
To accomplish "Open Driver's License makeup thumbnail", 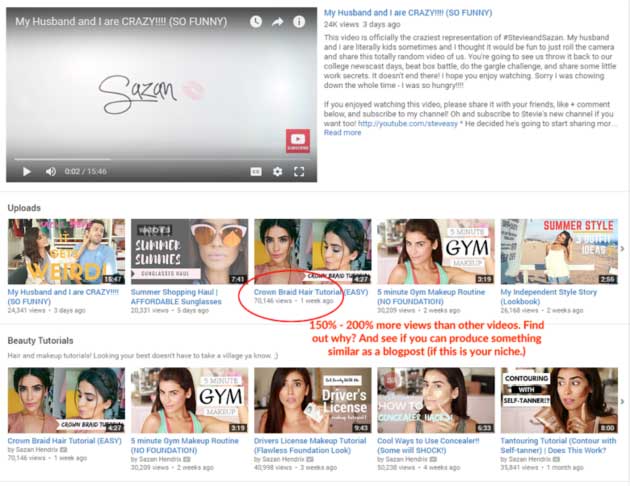I will pyautogui.click(x=313, y=400).
